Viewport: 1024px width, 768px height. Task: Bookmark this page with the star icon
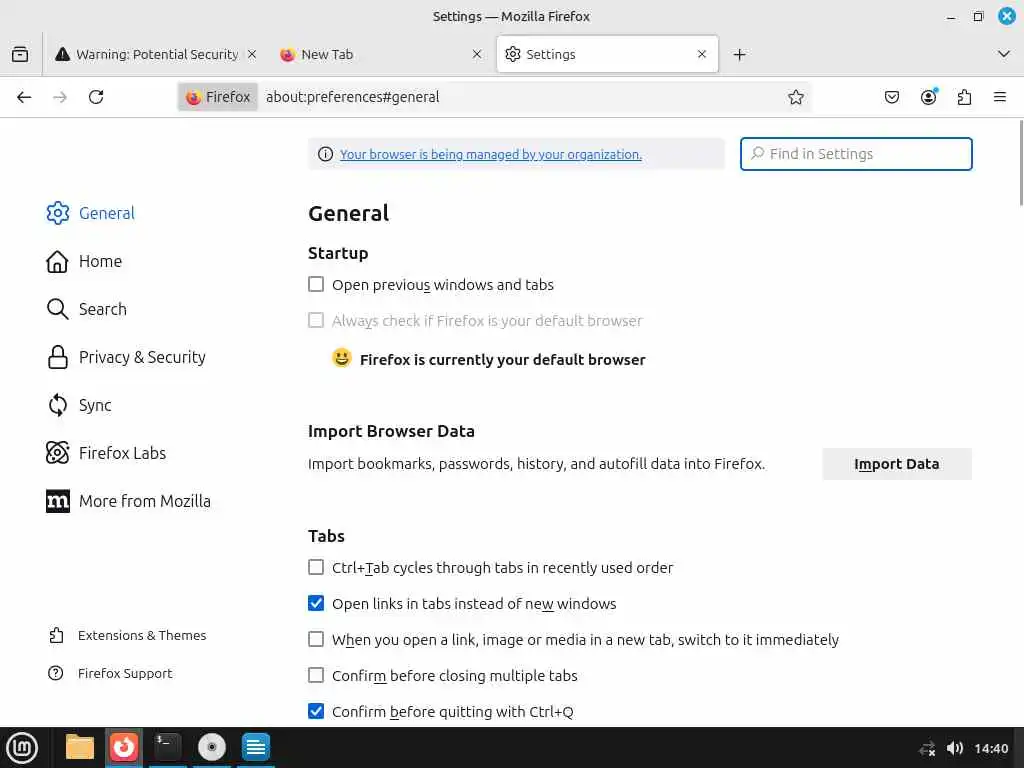[795, 97]
